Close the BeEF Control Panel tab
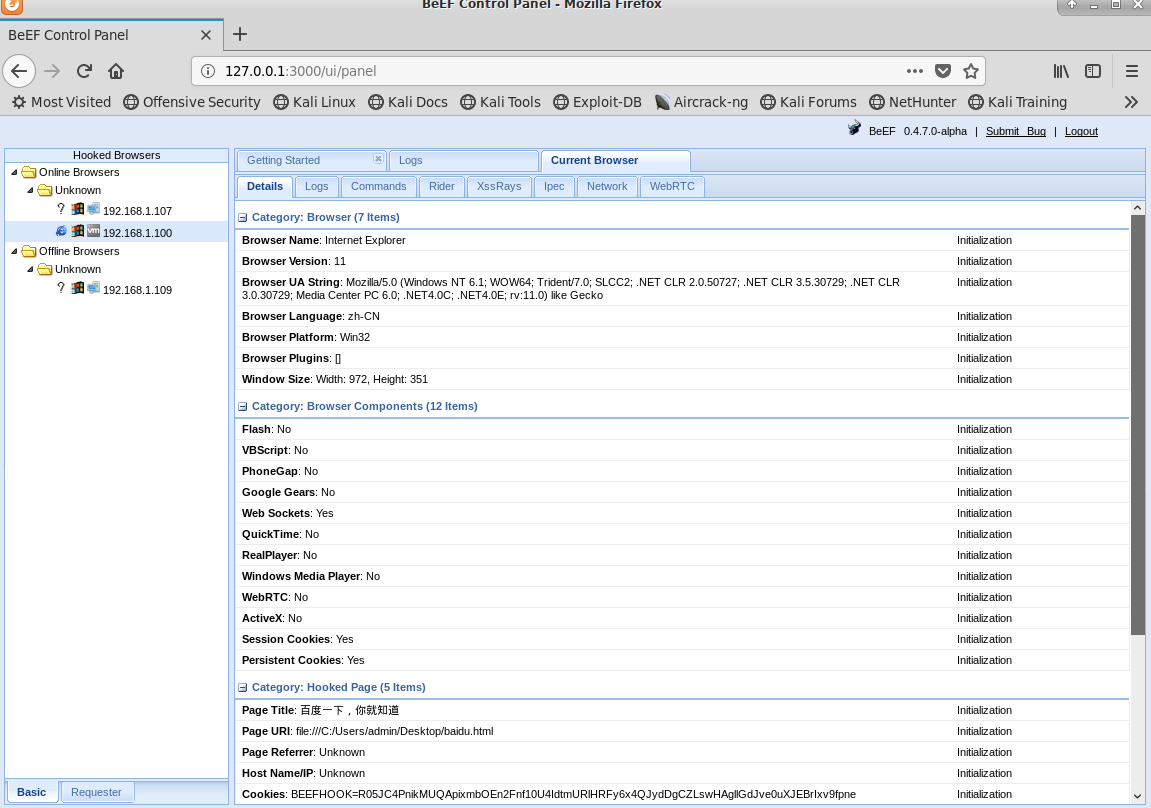This screenshot has width=1151, height=808. [206, 35]
